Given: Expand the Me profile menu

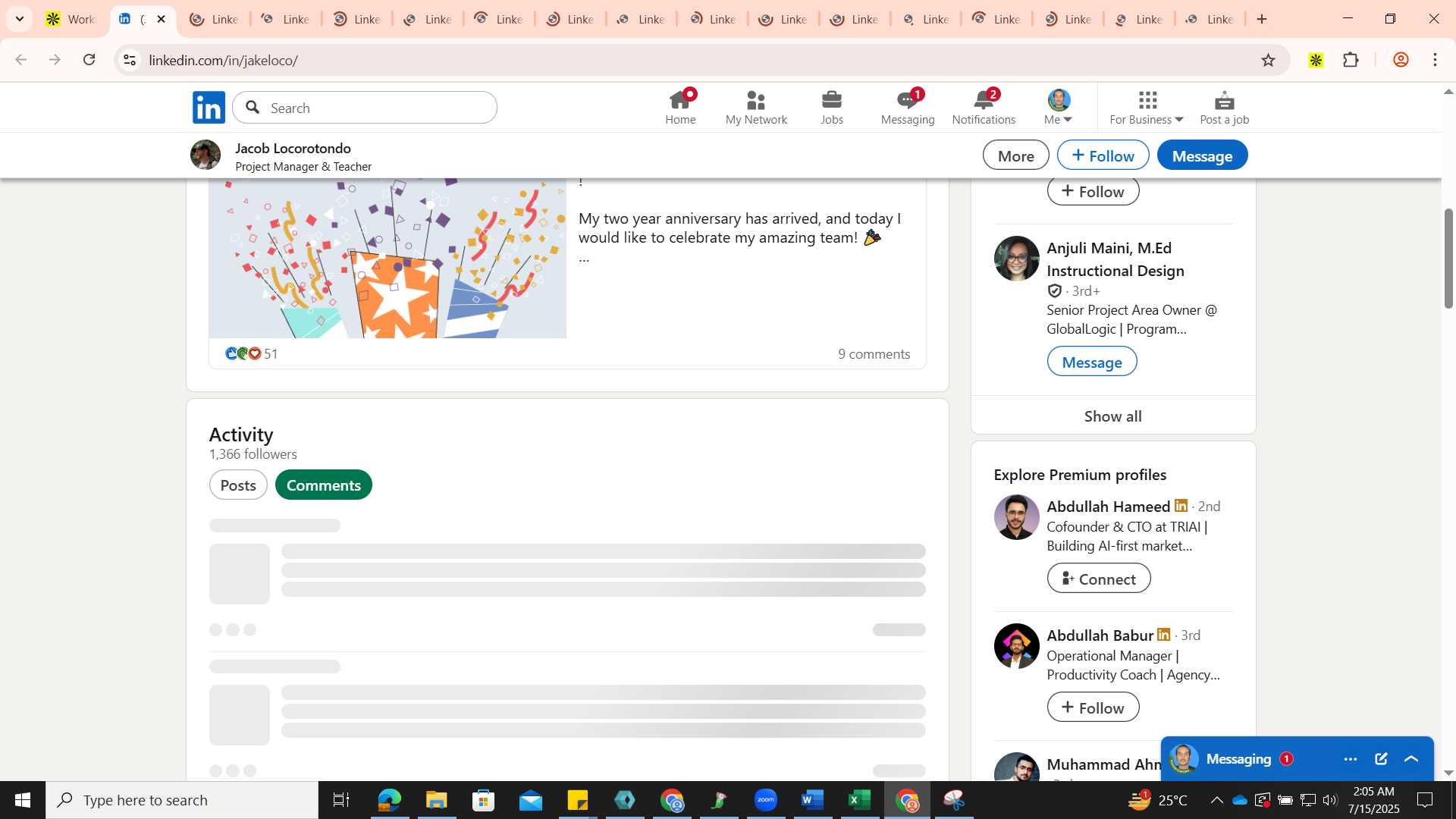Looking at the screenshot, I should coord(1058,107).
